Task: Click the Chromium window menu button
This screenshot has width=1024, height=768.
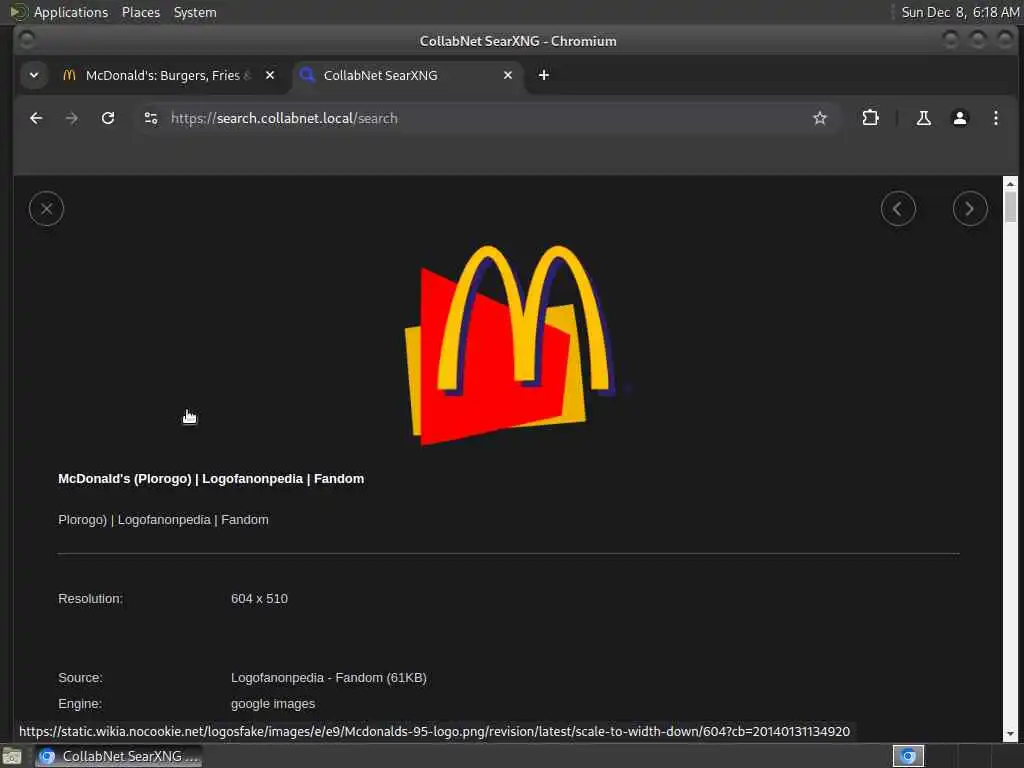Action: tap(26, 40)
